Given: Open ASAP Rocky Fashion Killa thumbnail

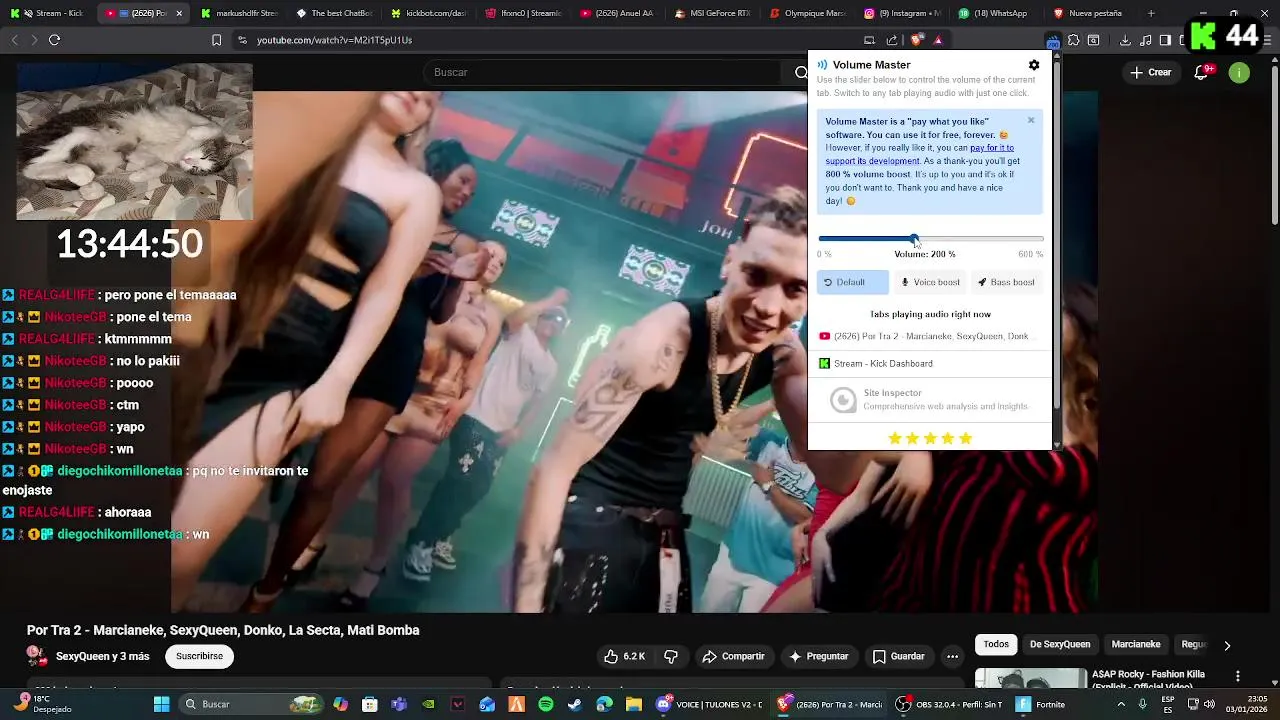Looking at the screenshot, I should coord(1031,678).
